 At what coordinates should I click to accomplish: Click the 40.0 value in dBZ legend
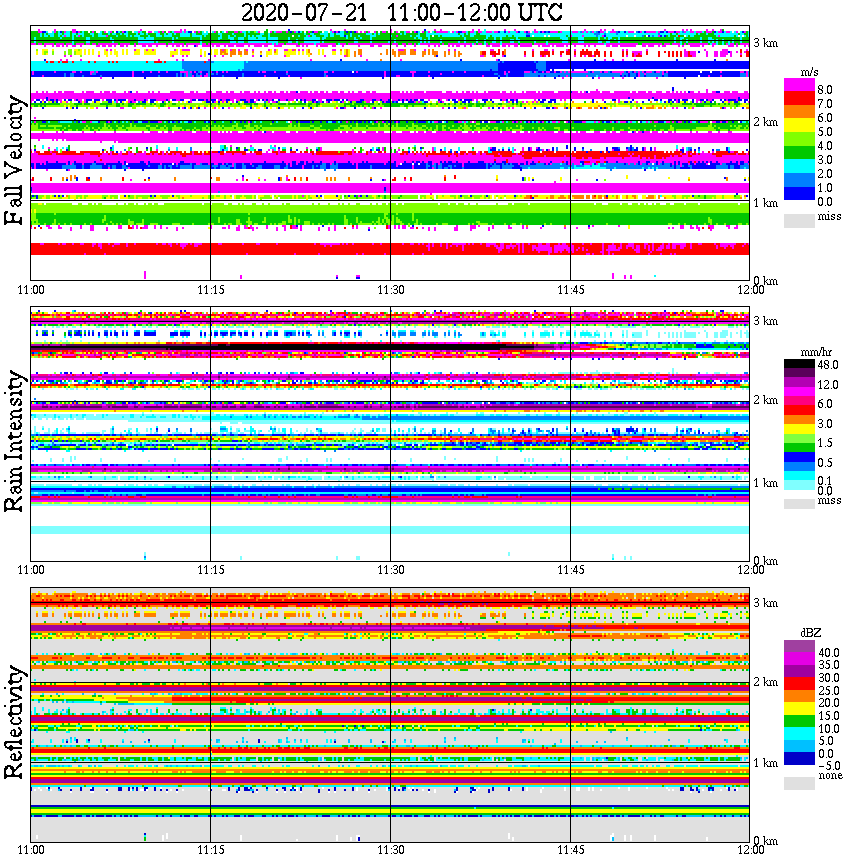click(x=829, y=653)
